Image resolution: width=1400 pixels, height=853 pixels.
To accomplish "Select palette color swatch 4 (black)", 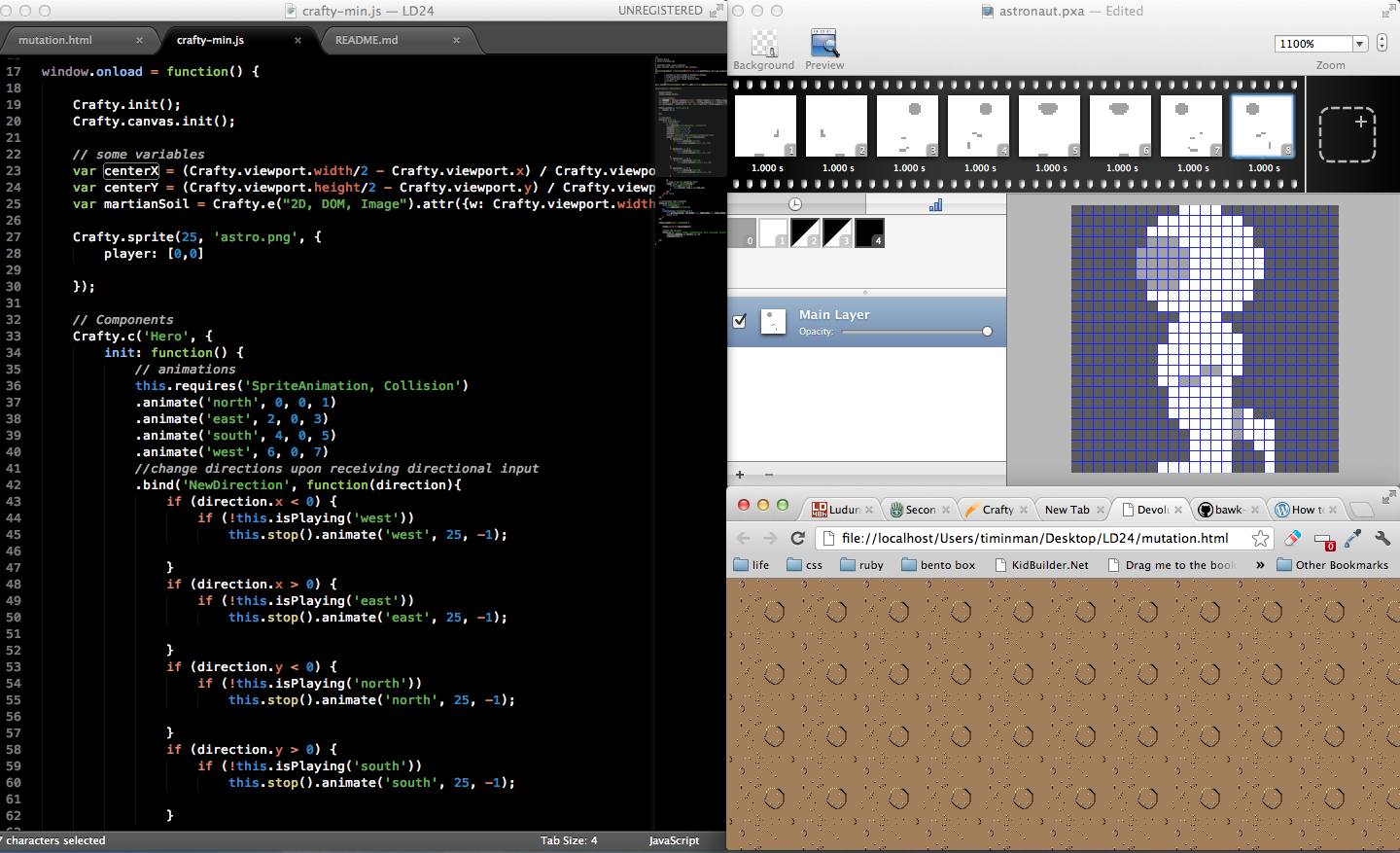I will (869, 232).
